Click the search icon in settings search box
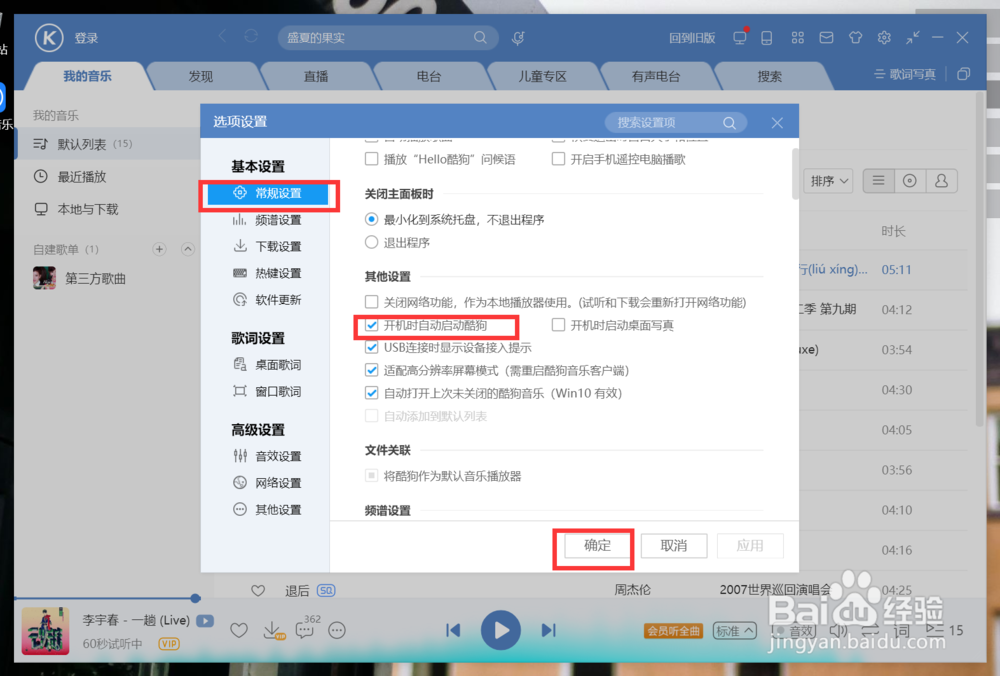The height and width of the screenshot is (676, 1000). [x=729, y=122]
